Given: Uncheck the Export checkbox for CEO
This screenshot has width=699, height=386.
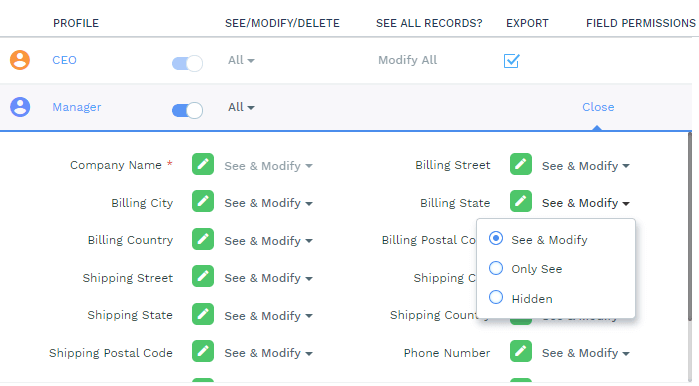Looking at the screenshot, I should click(511, 61).
